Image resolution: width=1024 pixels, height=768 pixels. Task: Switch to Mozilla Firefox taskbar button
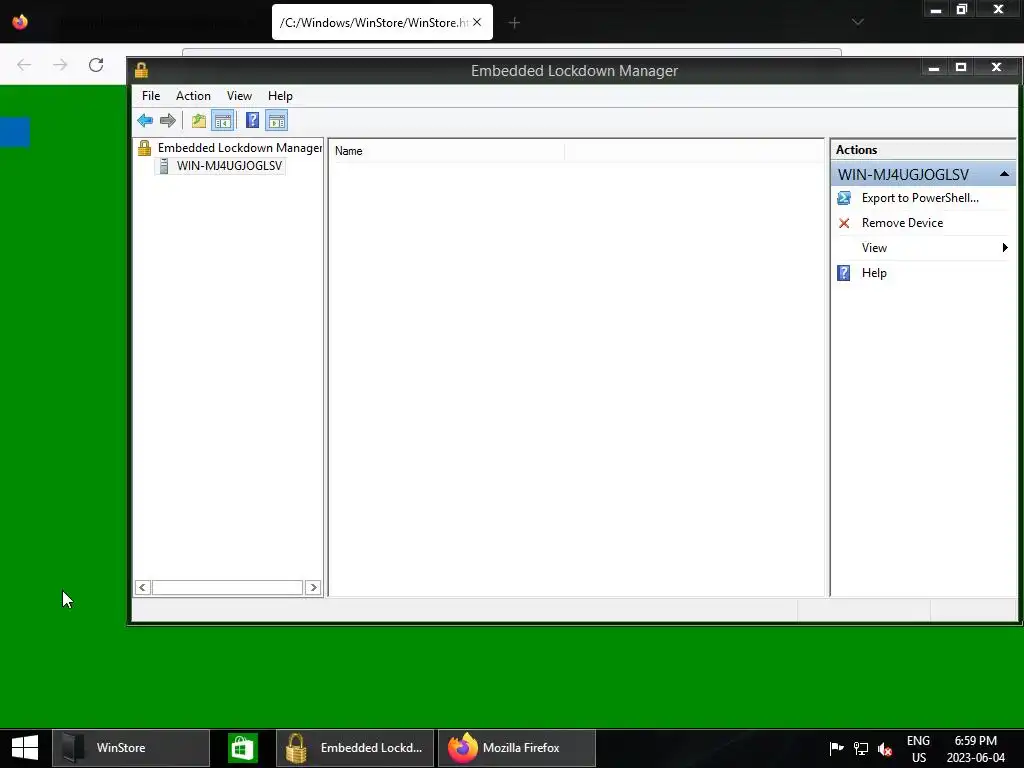point(517,748)
